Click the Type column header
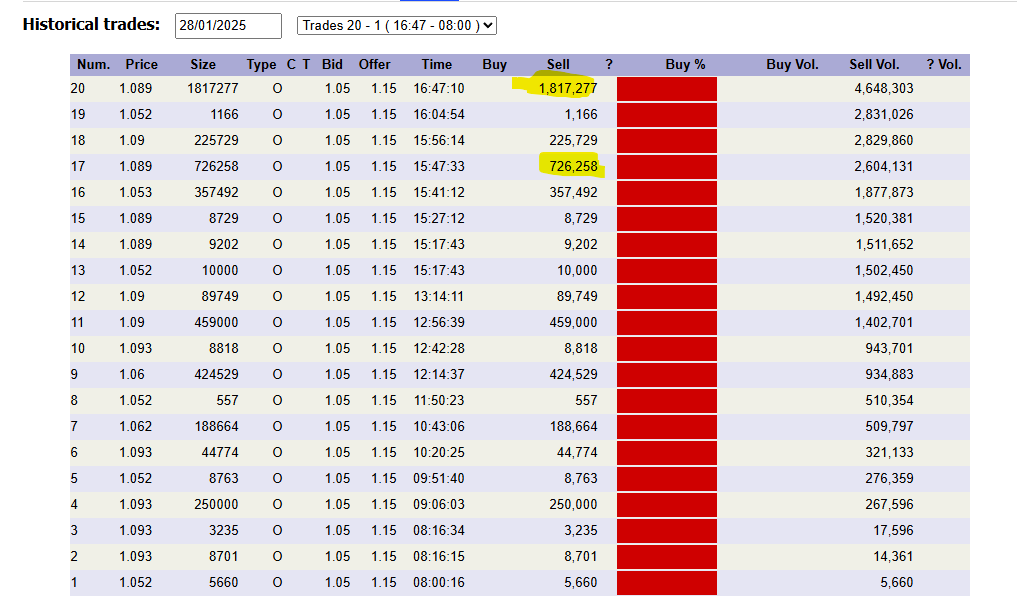Viewport: 1019px width, 609px height. pos(261,64)
